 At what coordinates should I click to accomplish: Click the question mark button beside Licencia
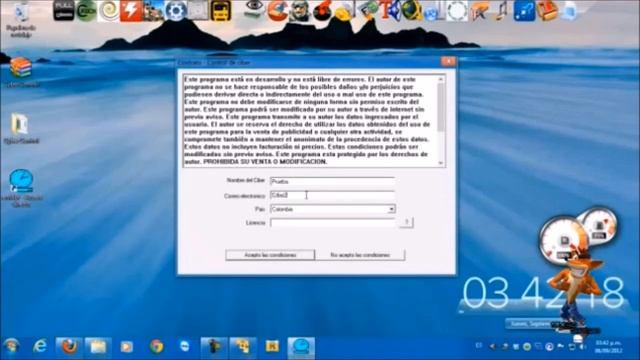[x=406, y=222]
